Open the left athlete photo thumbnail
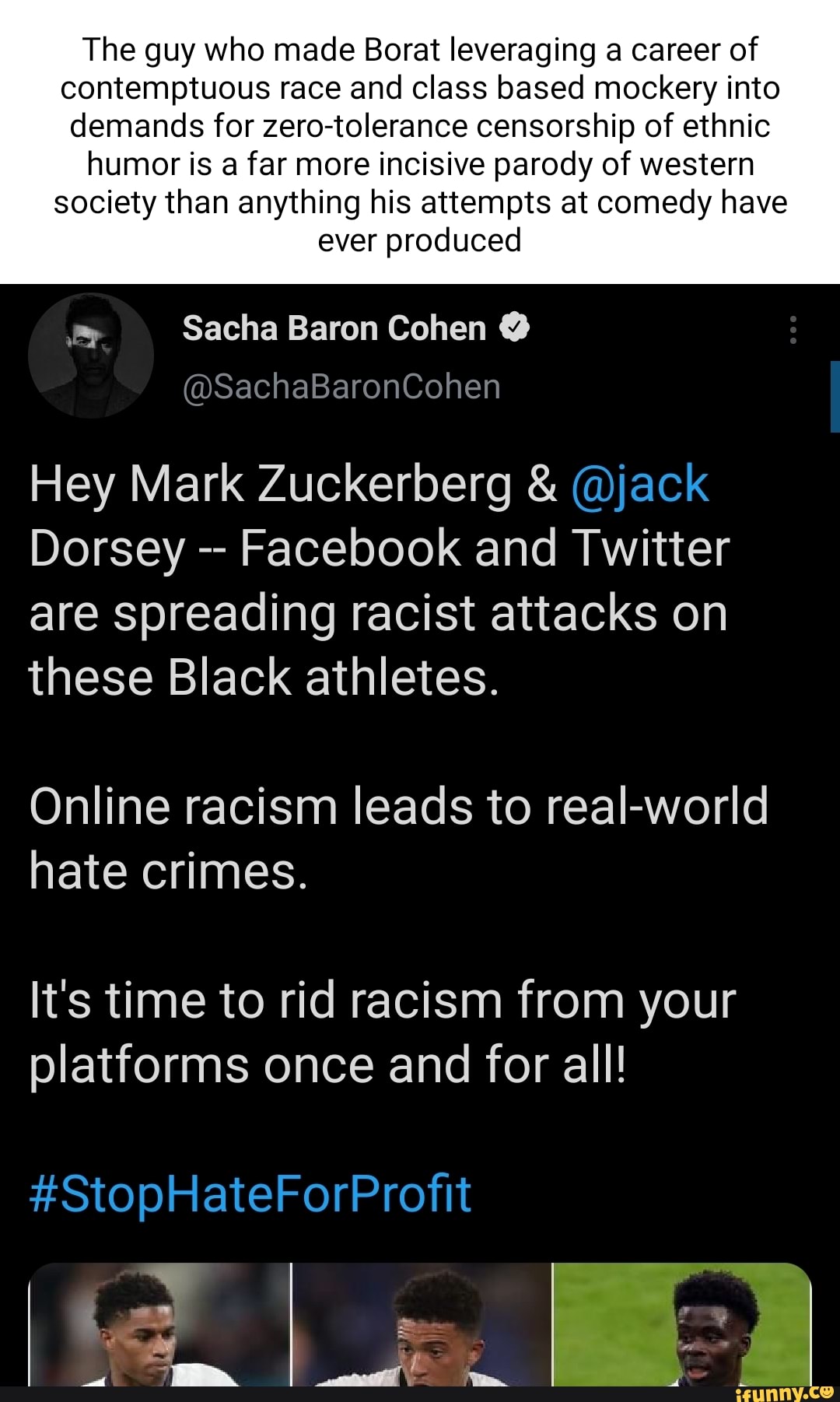 159,1324
